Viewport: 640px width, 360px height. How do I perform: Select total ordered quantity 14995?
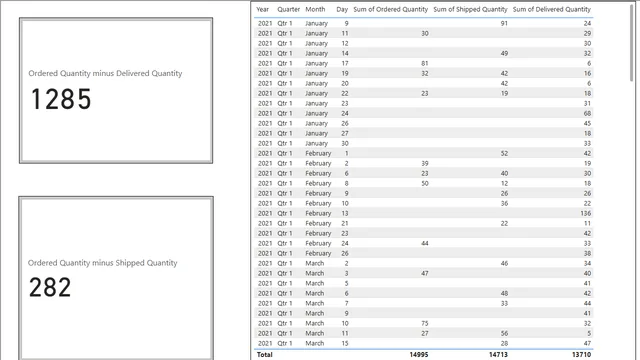(x=419, y=355)
